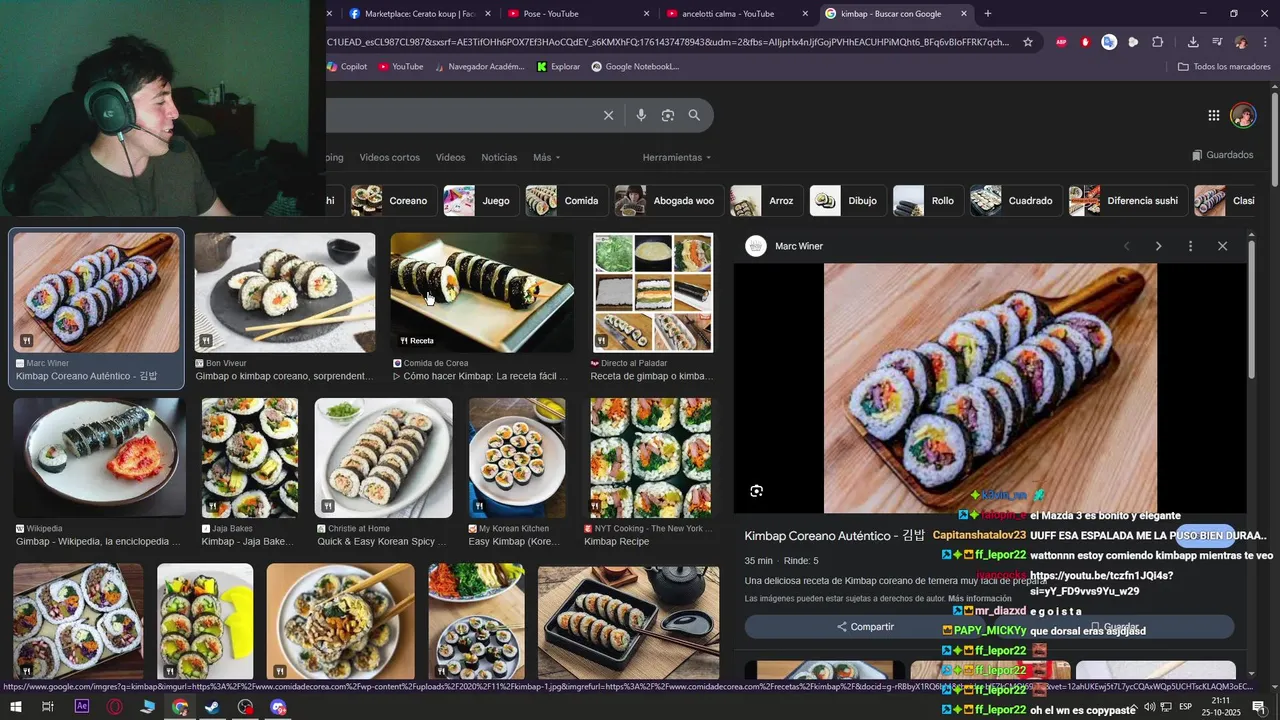Select the Comida suggestion chip

click(x=565, y=200)
